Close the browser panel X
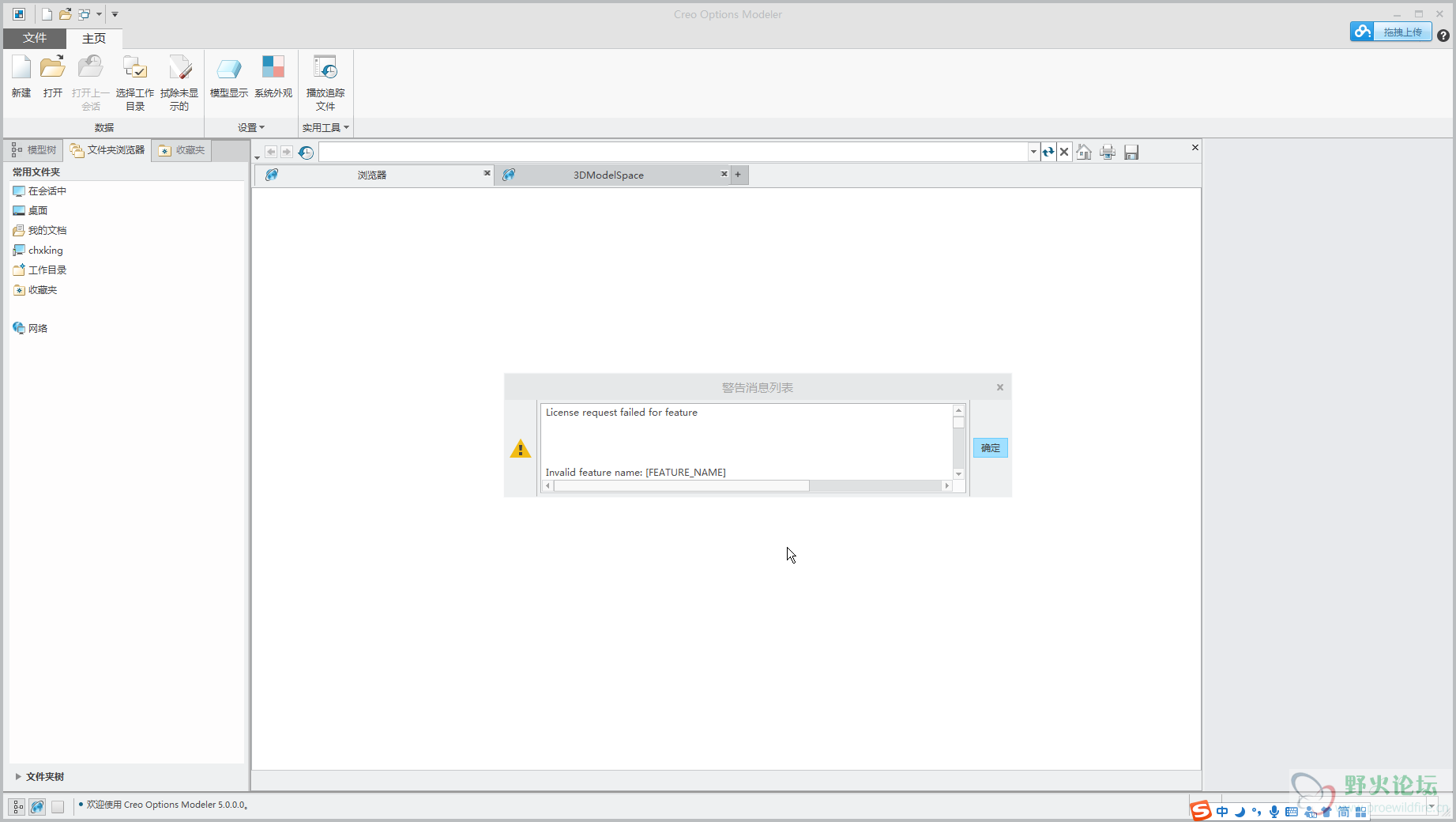This screenshot has height=822, width=1456. tap(1195, 148)
